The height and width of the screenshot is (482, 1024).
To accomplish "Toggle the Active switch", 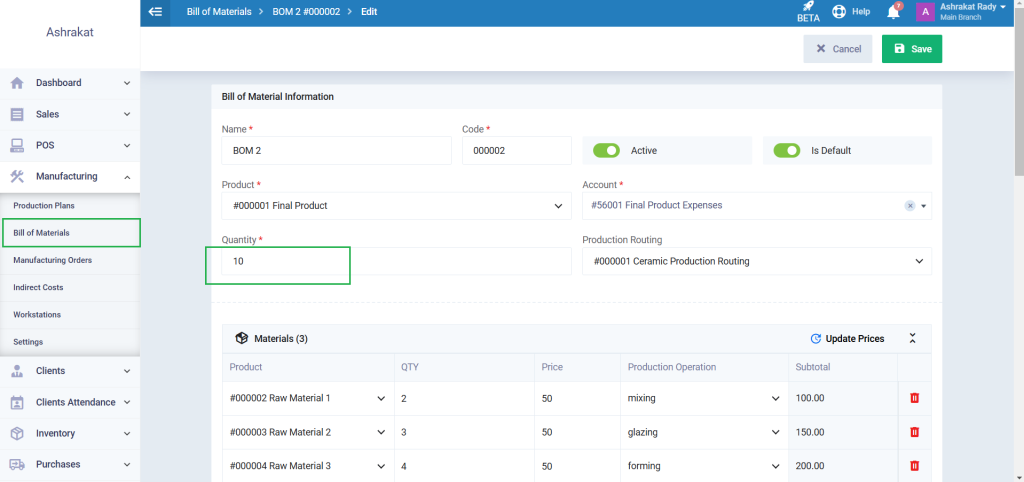I will coord(606,150).
